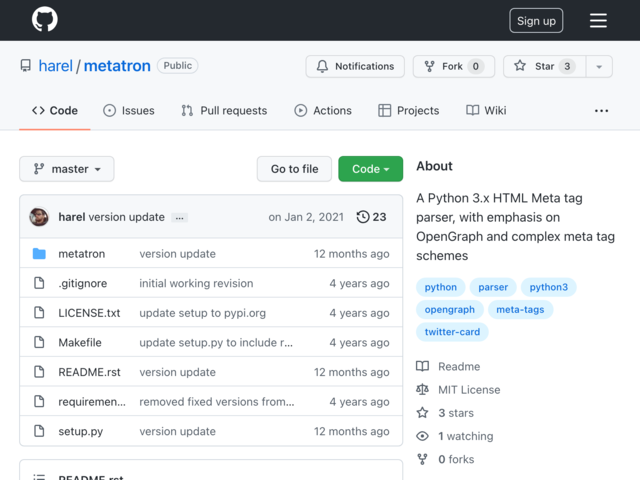
Task: Expand the green Code download dropdown
Action: click(x=371, y=169)
